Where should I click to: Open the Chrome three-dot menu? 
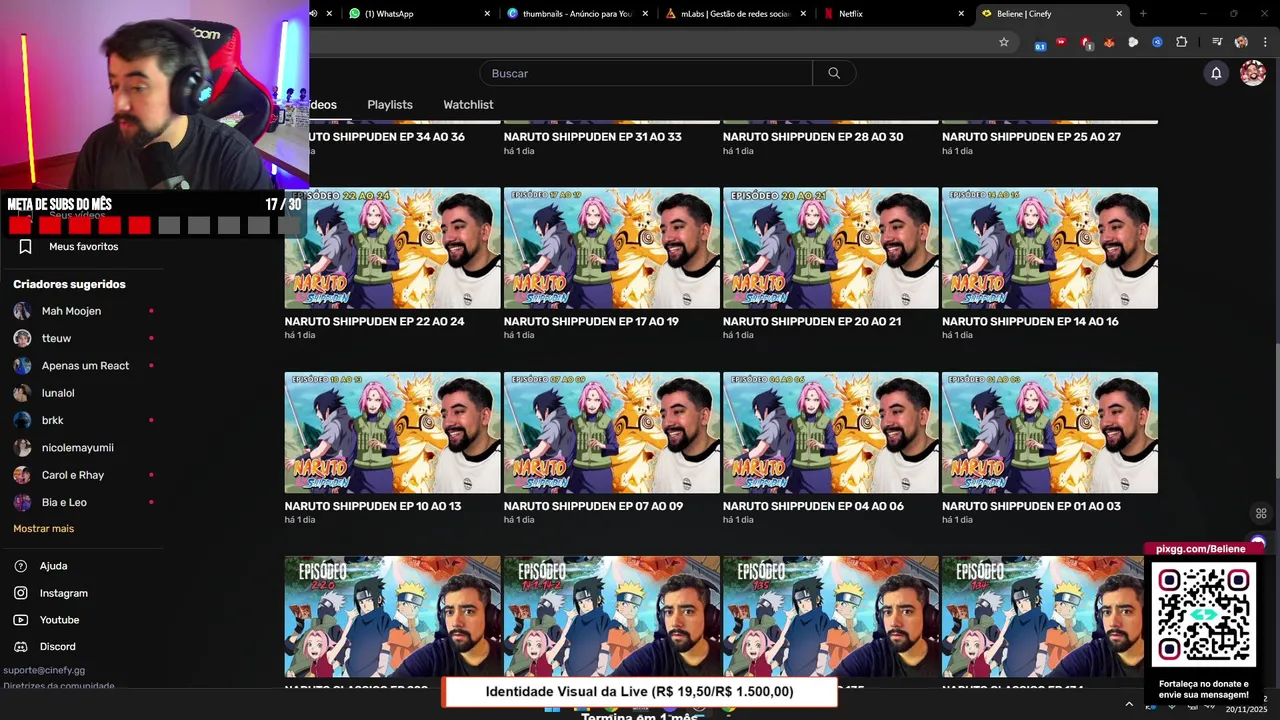click(1265, 42)
